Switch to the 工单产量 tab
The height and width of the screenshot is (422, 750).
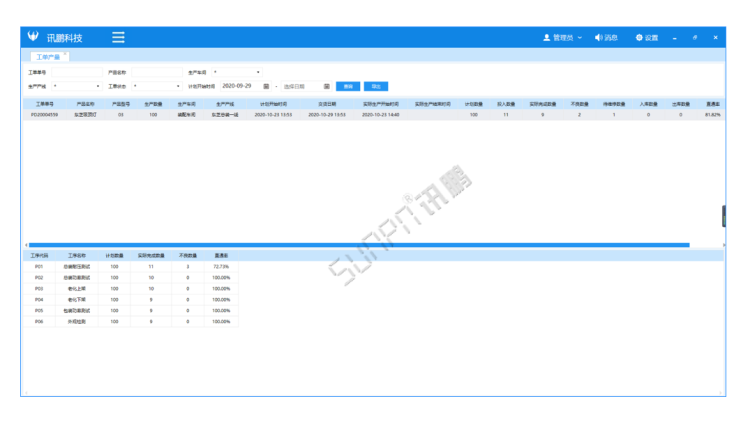click(47, 57)
